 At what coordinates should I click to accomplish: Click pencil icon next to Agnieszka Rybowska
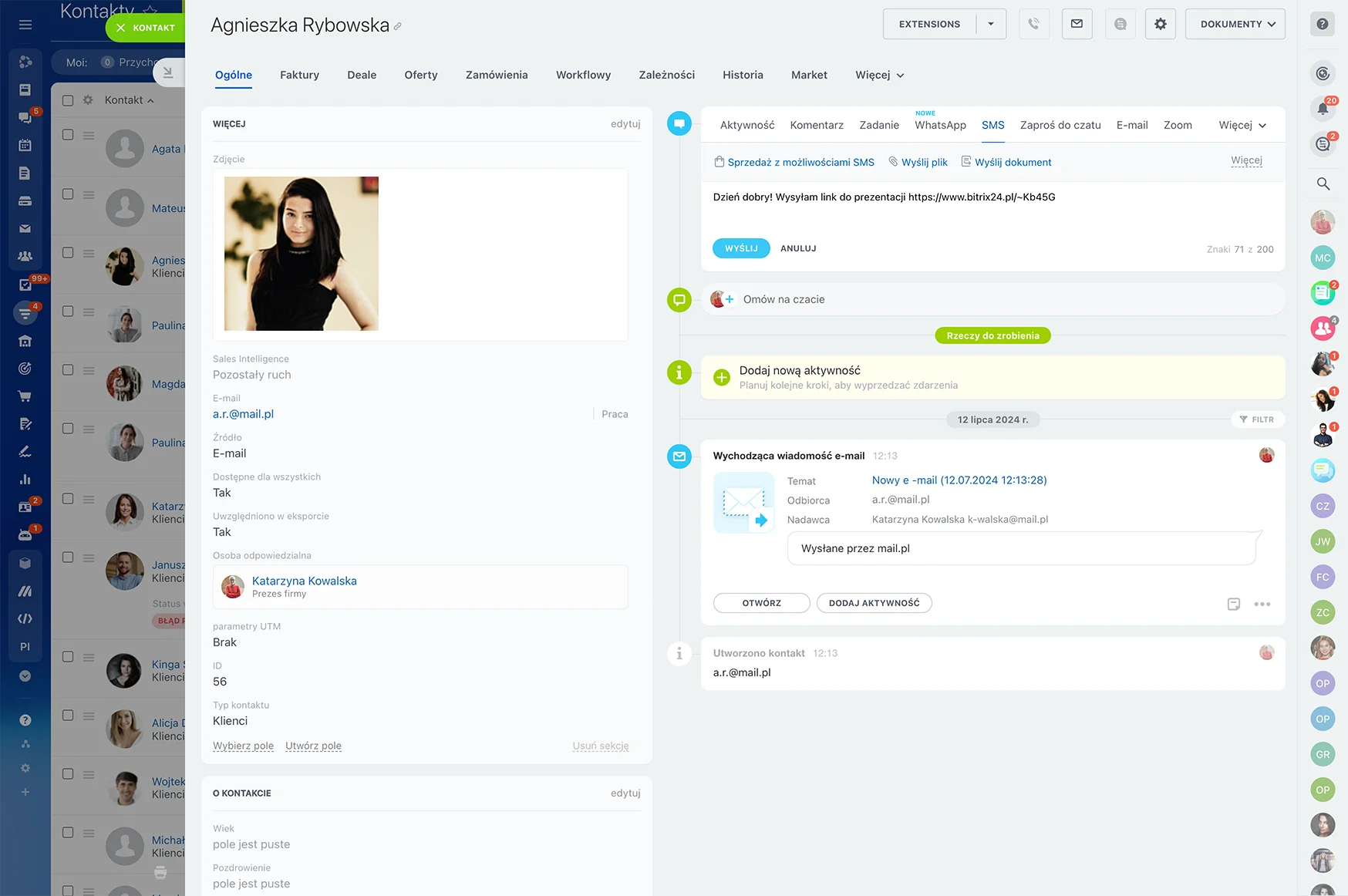398,26
